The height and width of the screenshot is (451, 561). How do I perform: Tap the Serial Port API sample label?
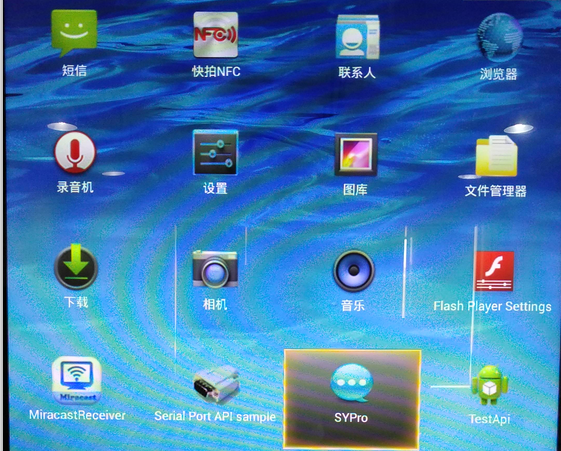click(215, 416)
